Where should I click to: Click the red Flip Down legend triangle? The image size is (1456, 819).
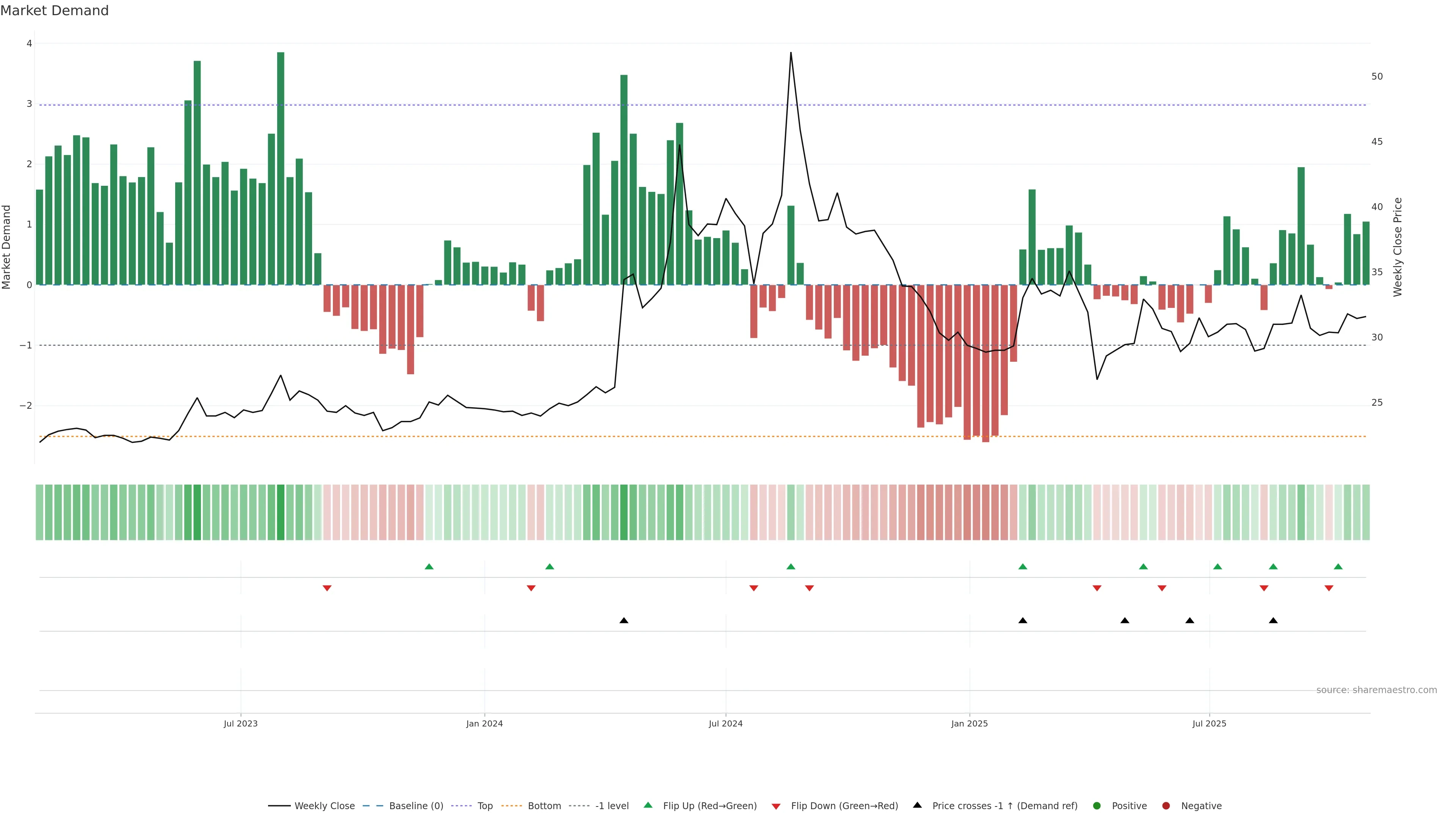[776, 806]
